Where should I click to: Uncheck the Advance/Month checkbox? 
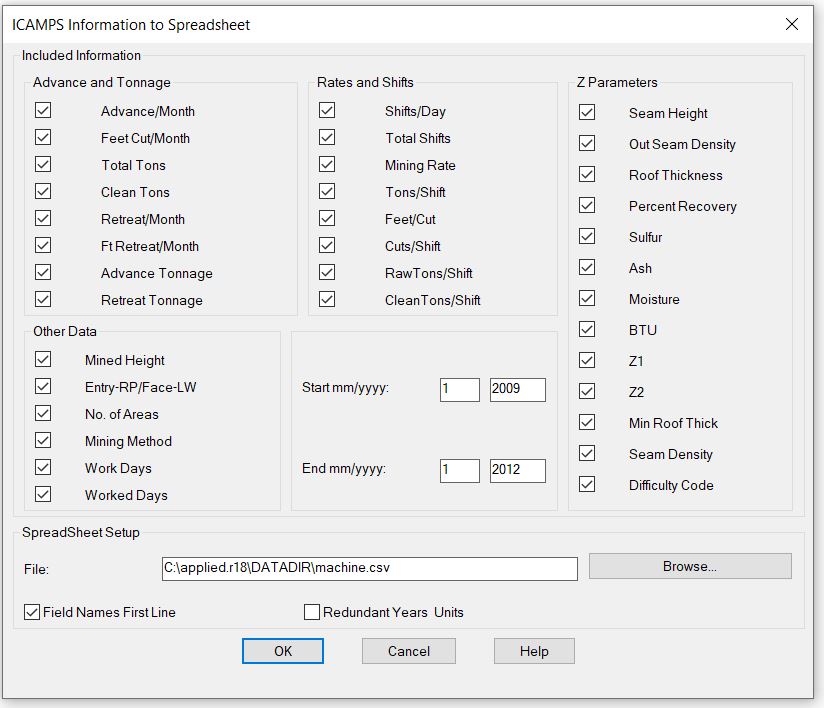click(x=43, y=111)
